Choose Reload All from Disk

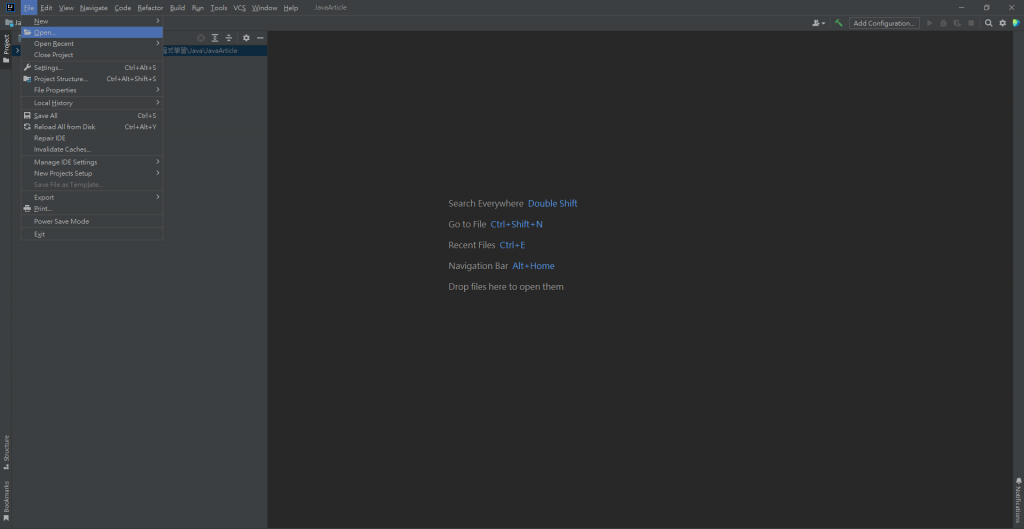pyautogui.click(x=92, y=127)
